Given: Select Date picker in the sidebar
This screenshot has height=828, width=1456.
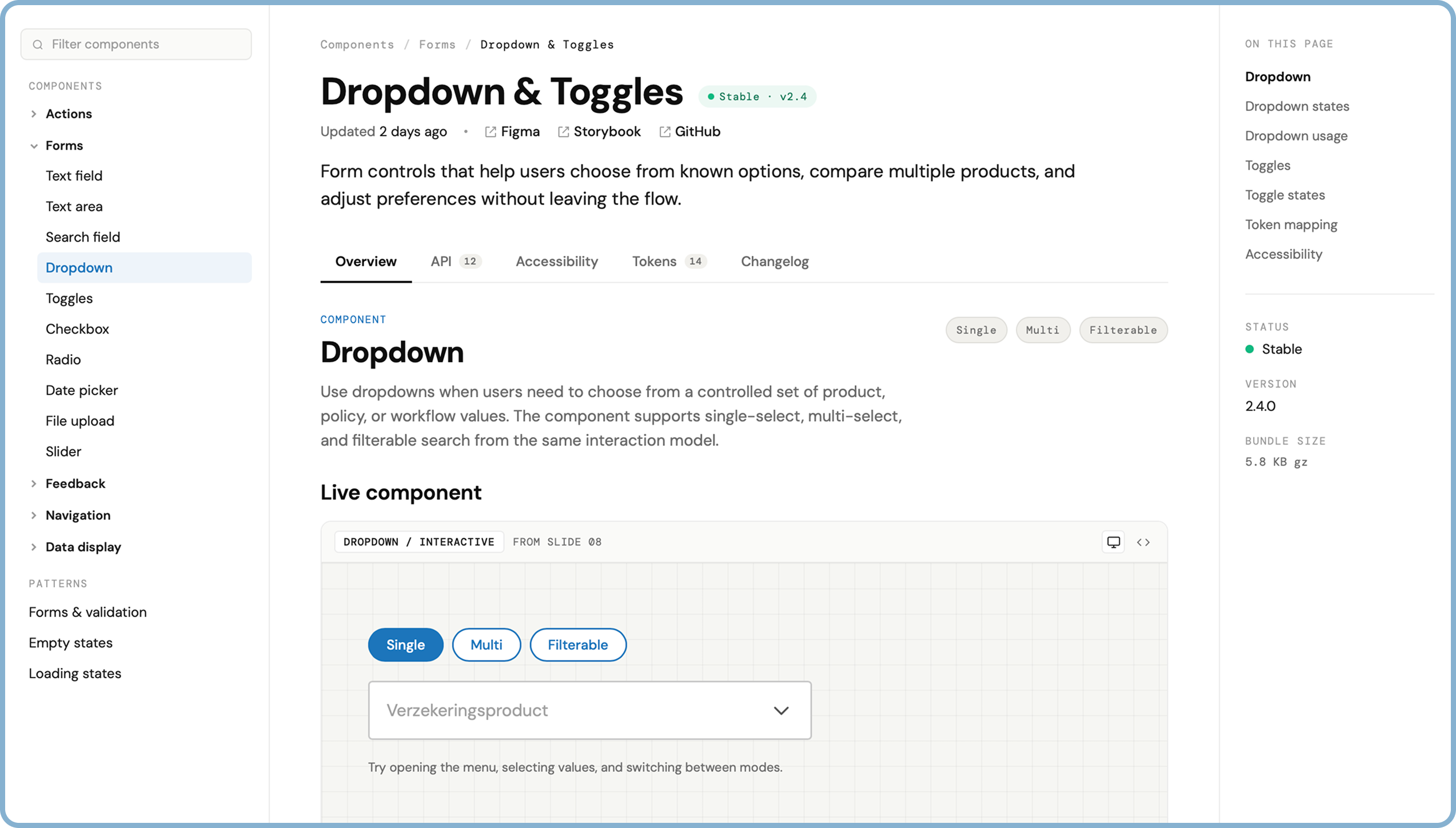Looking at the screenshot, I should click(82, 390).
